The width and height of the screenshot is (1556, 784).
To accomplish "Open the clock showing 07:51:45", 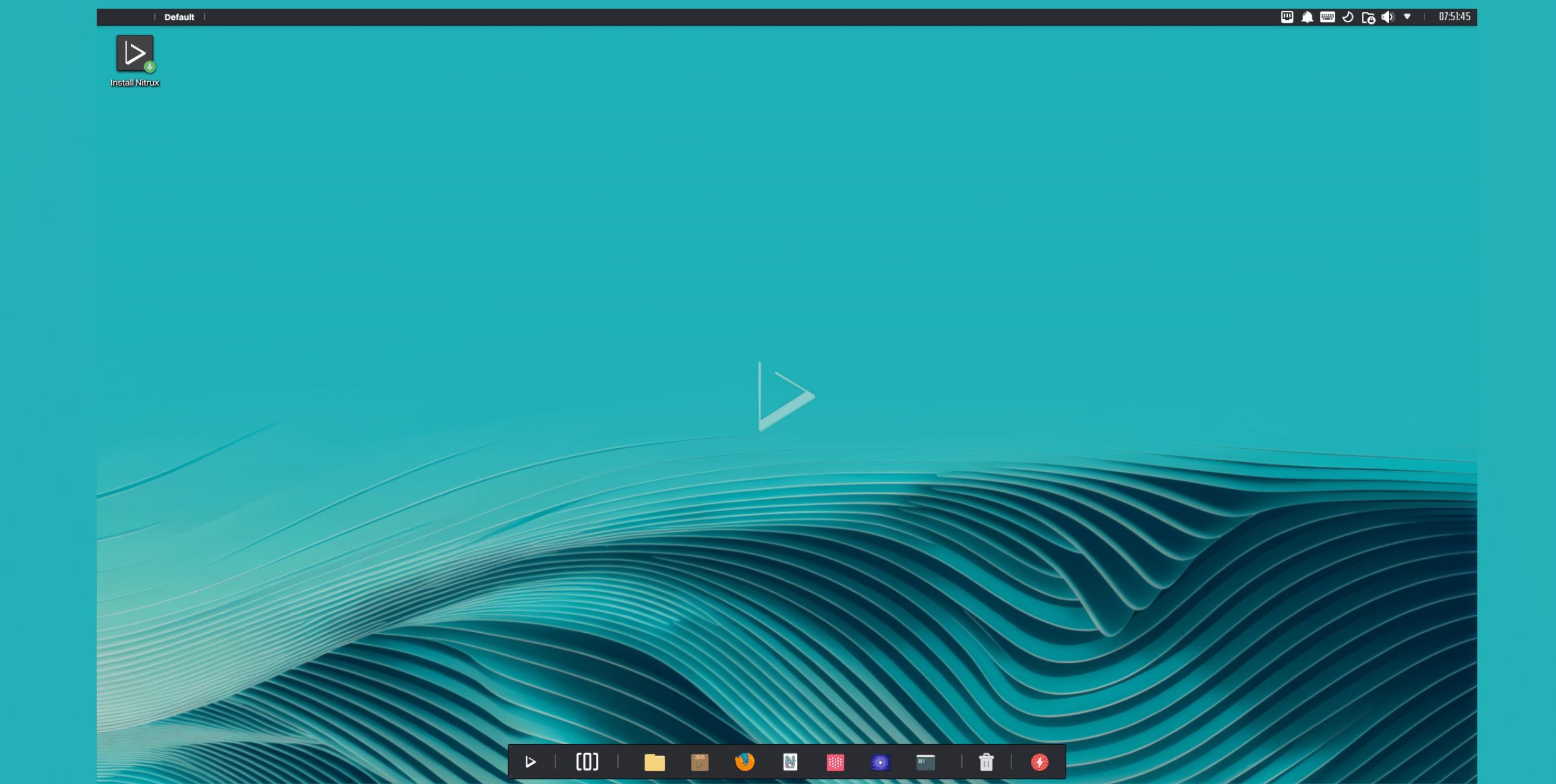I will [1454, 17].
